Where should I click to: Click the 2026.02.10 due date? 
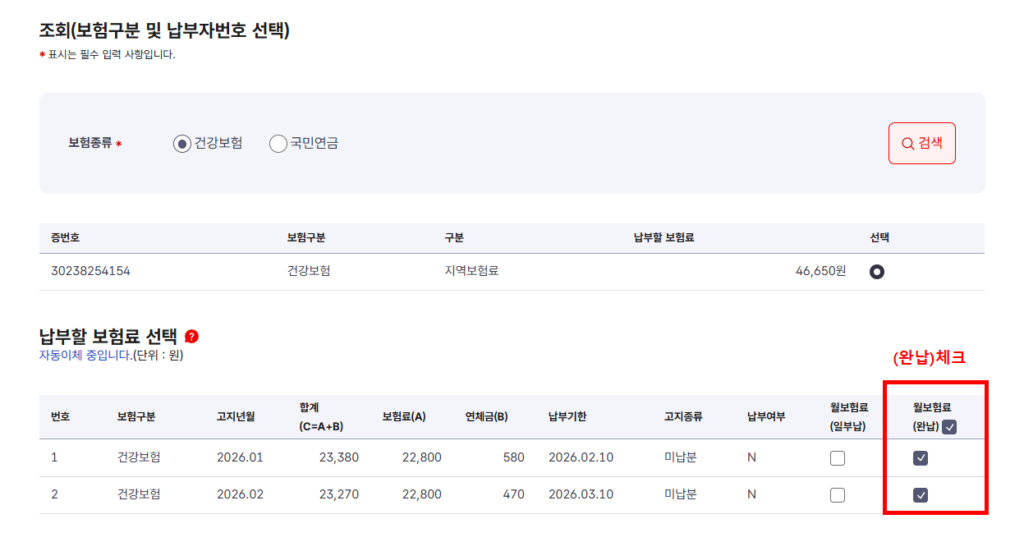click(581, 458)
